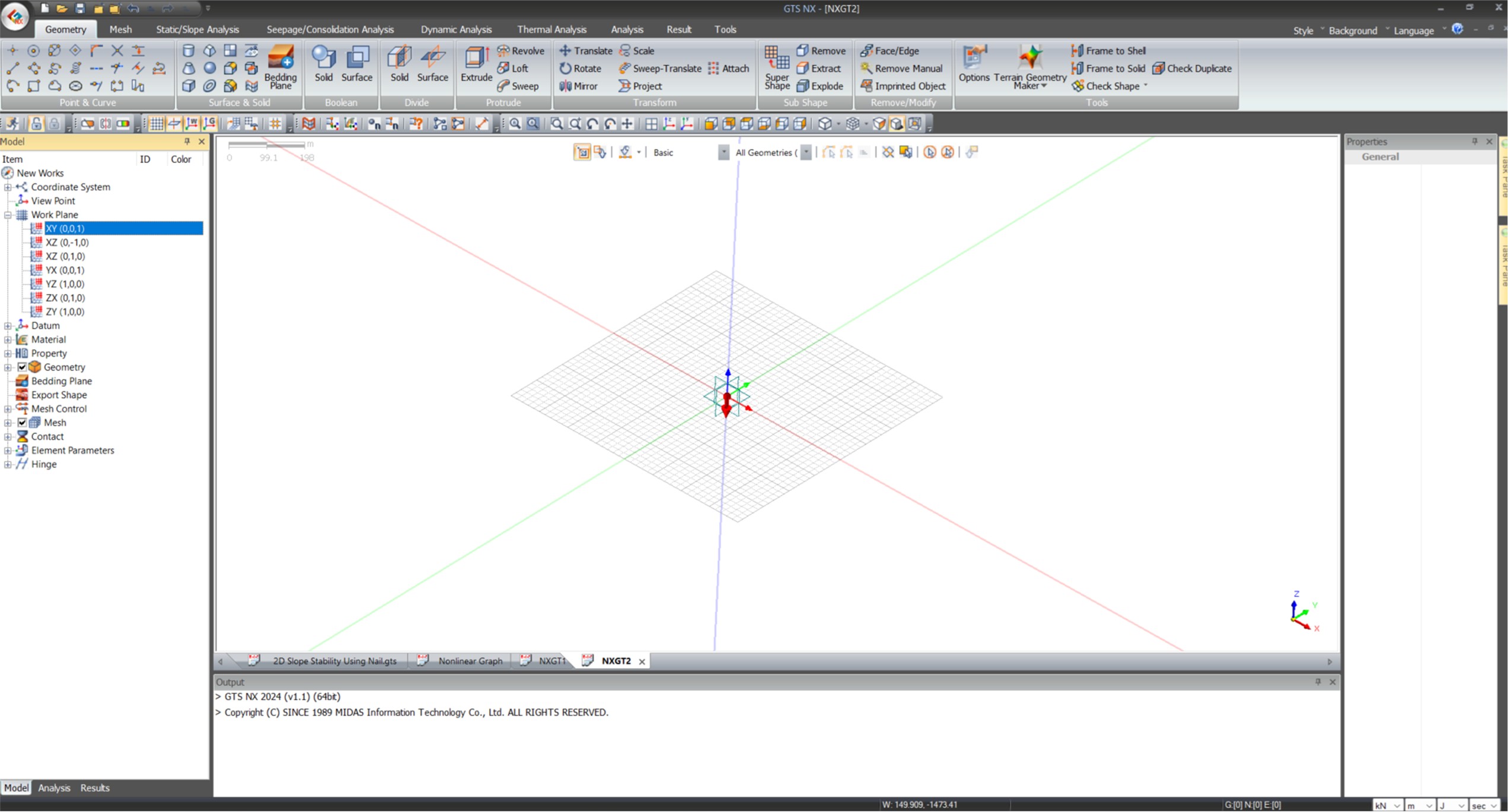The width and height of the screenshot is (1508, 812).
Task: Open the All Geometries filter dropdown
Action: 806,152
